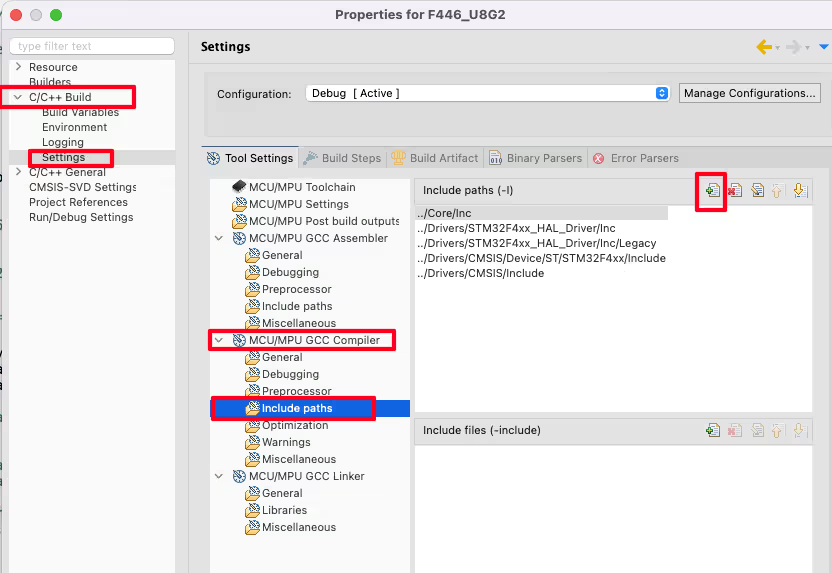The width and height of the screenshot is (832, 573).
Task: Collapse MCU/MPU GCC Assembler node
Action: coord(219,238)
